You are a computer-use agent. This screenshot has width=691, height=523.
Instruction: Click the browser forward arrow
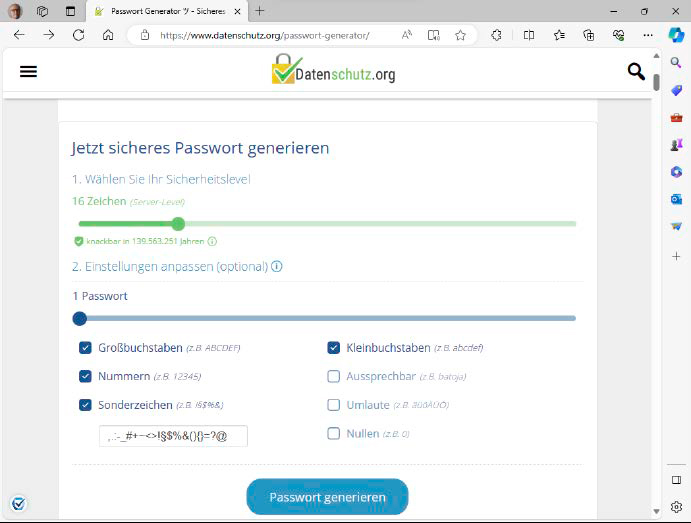click(49, 35)
